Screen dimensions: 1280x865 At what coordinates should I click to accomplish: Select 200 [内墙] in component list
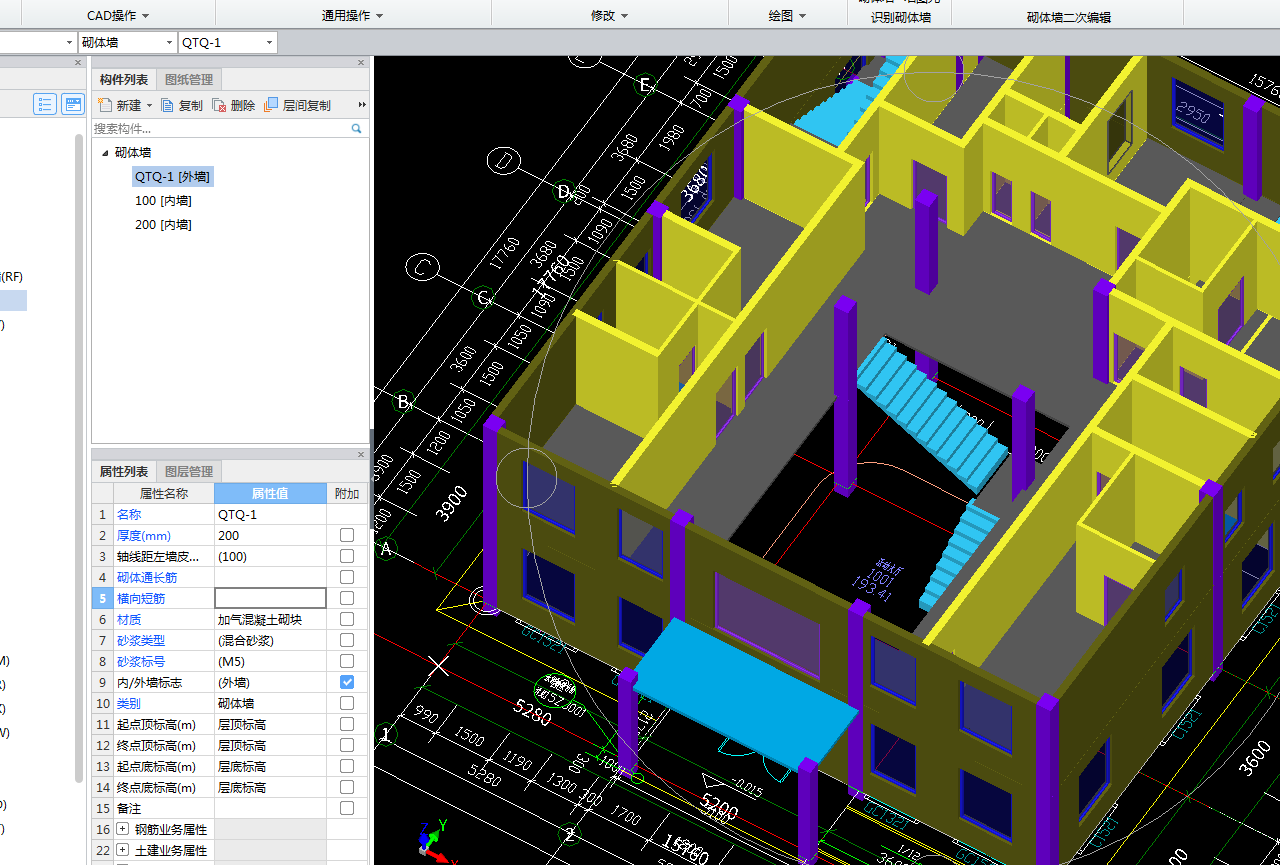163,225
